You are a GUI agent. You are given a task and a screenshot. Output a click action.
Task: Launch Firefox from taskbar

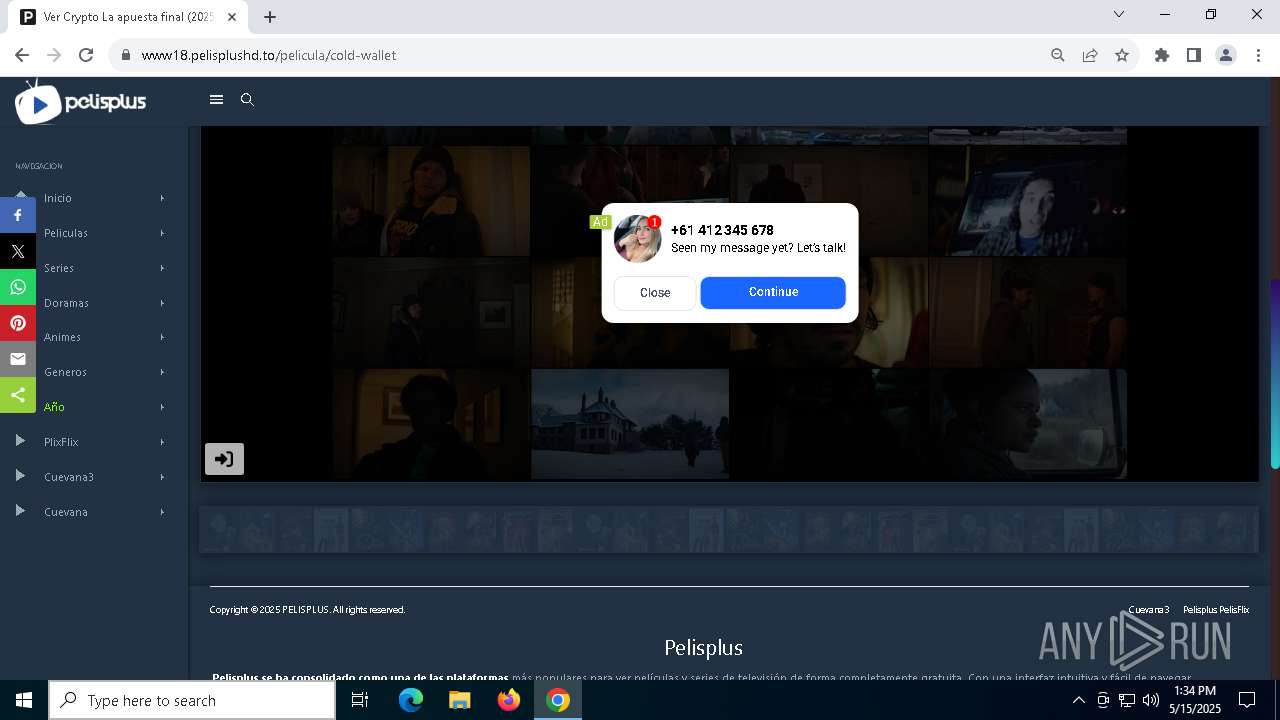click(x=509, y=700)
